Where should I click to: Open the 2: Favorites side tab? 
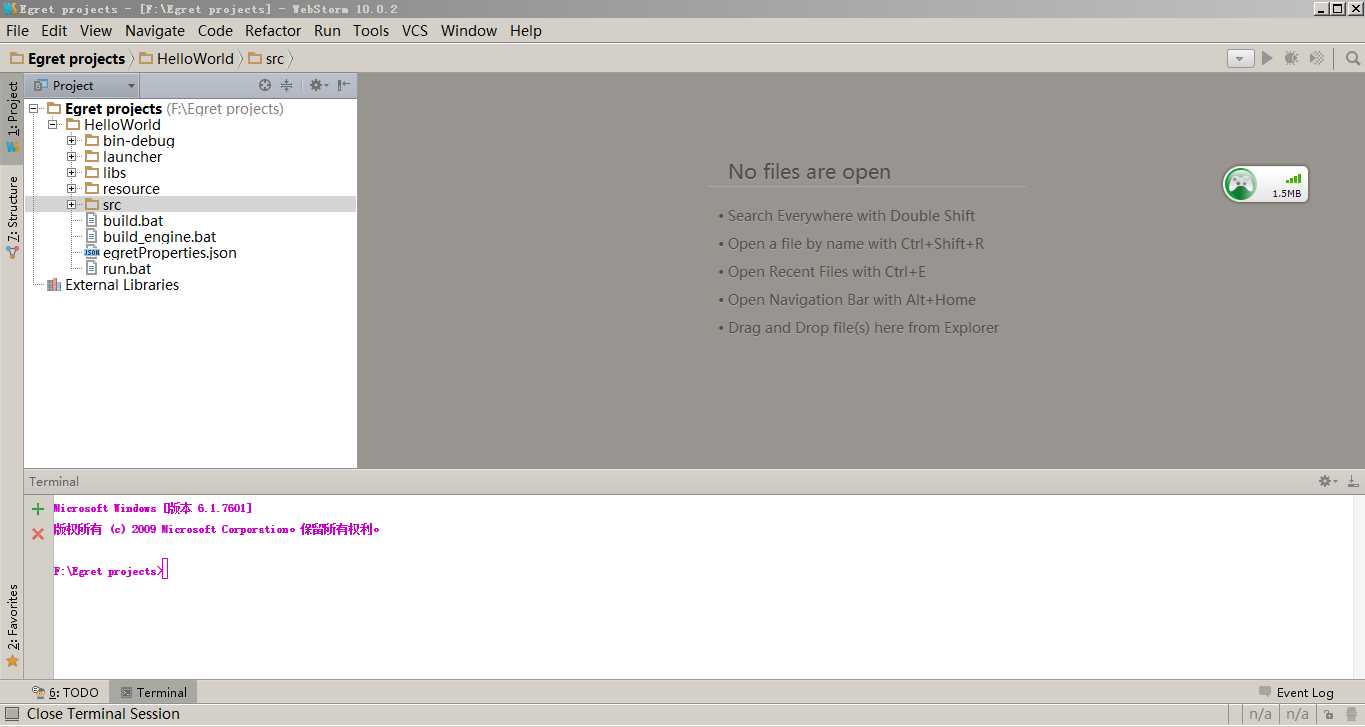pyautogui.click(x=12, y=626)
